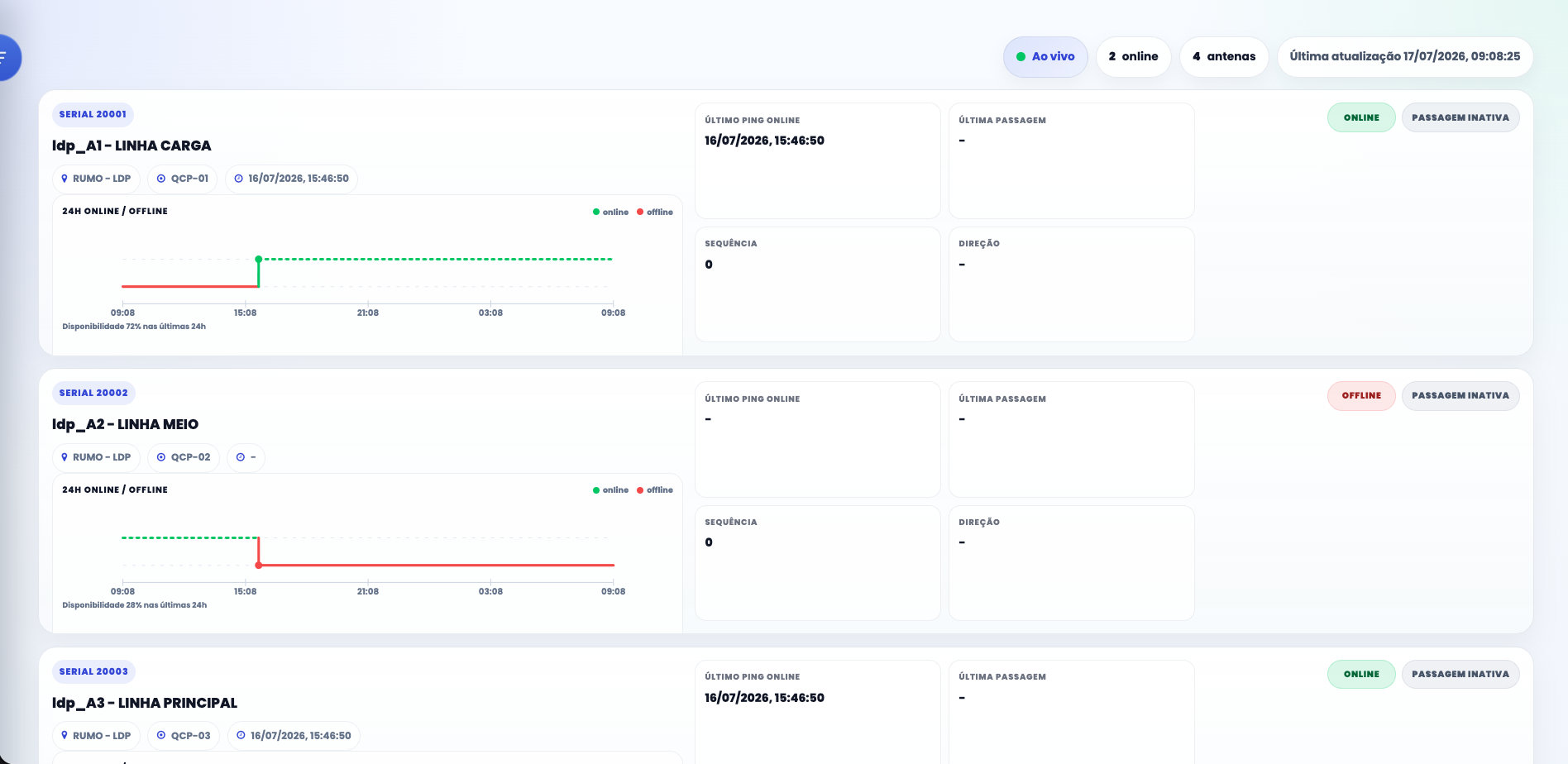Click the clock icon beside ldp_A1 timestamp
The width and height of the screenshot is (1568, 764).
tap(239, 179)
